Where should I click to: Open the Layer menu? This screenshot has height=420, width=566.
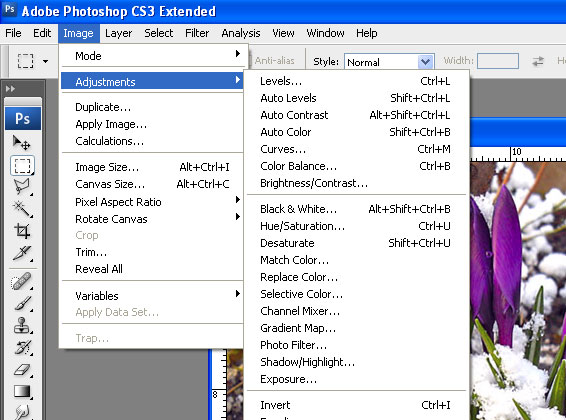[x=118, y=33]
